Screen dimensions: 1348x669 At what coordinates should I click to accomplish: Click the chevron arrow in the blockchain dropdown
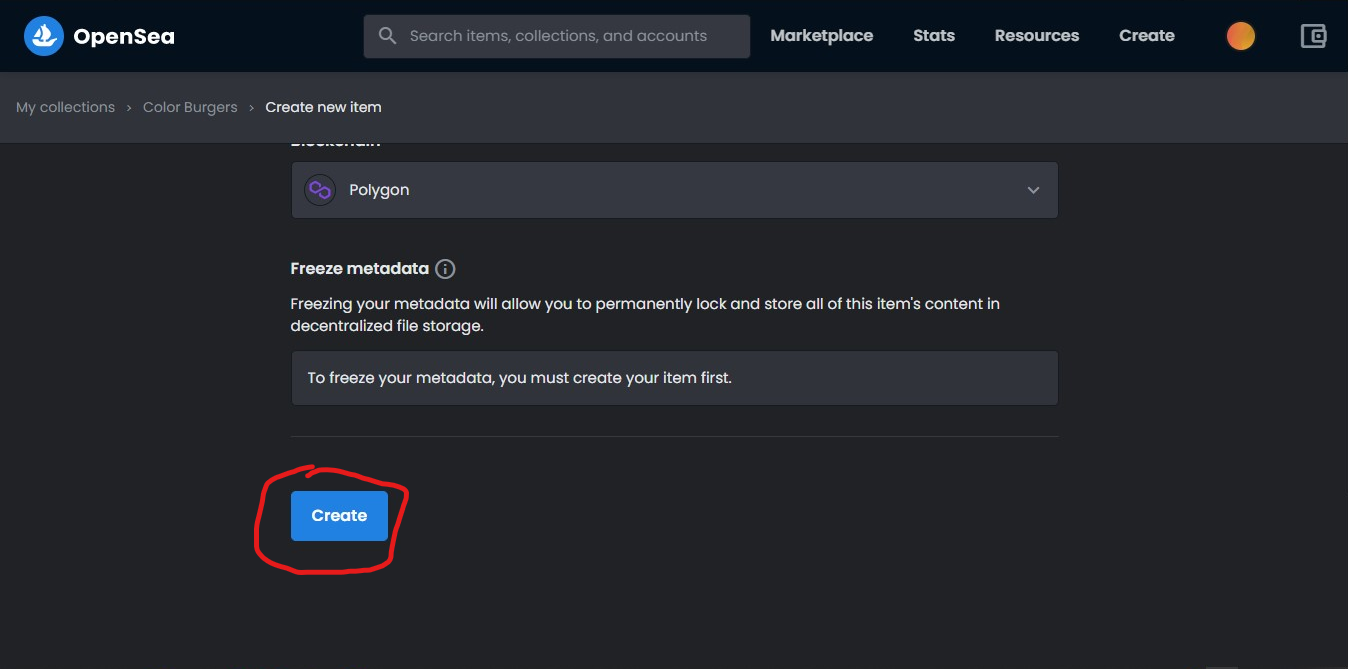pos(1033,190)
